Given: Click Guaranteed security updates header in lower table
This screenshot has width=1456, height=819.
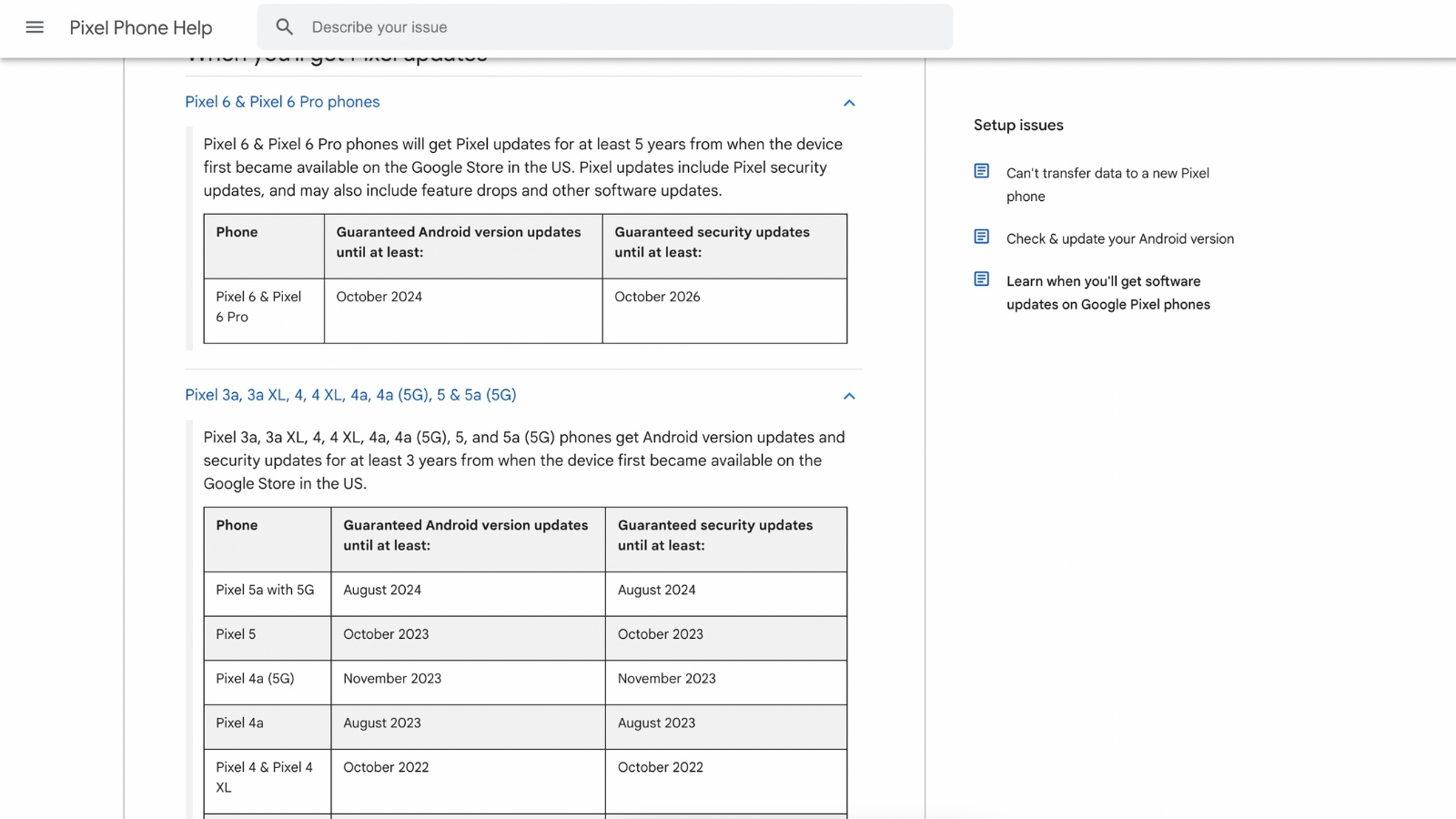Looking at the screenshot, I should [726, 540].
